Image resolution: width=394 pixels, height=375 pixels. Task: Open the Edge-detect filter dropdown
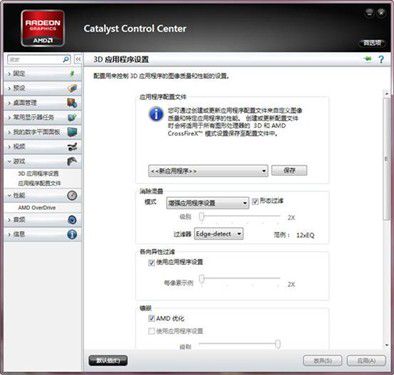click(x=219, y=234)
